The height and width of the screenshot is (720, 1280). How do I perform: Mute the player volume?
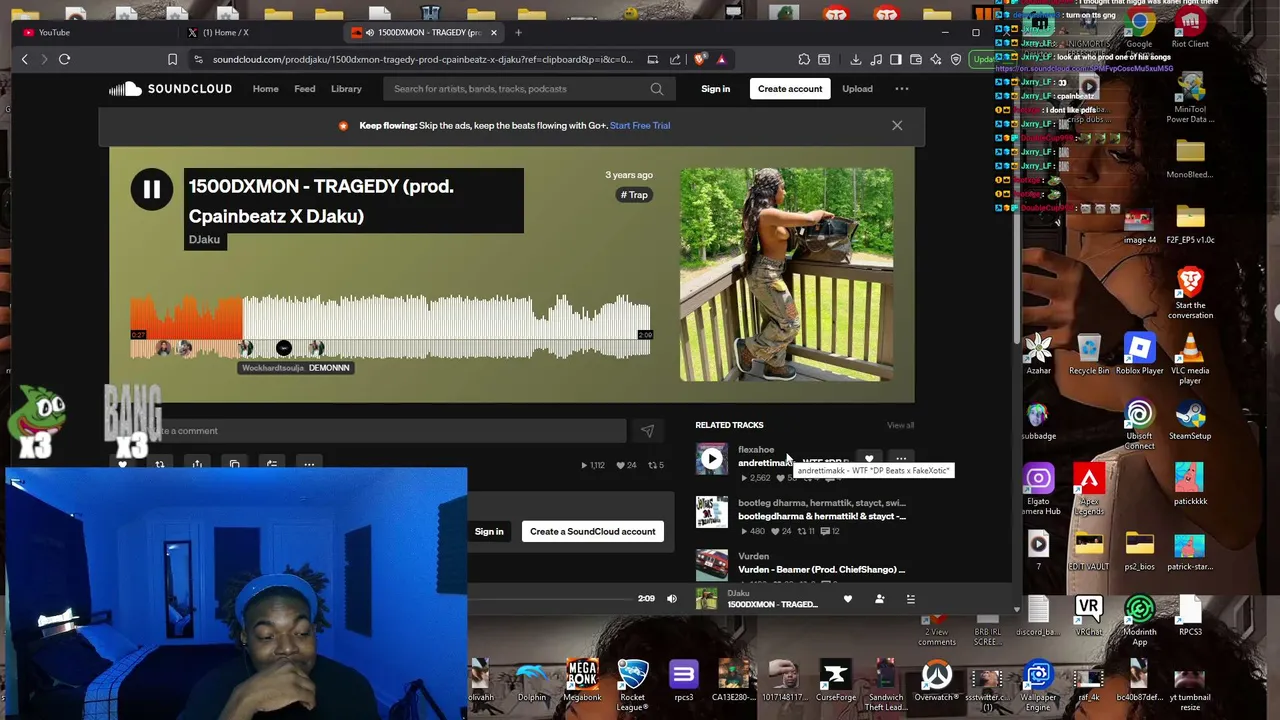tap(672, 599)
